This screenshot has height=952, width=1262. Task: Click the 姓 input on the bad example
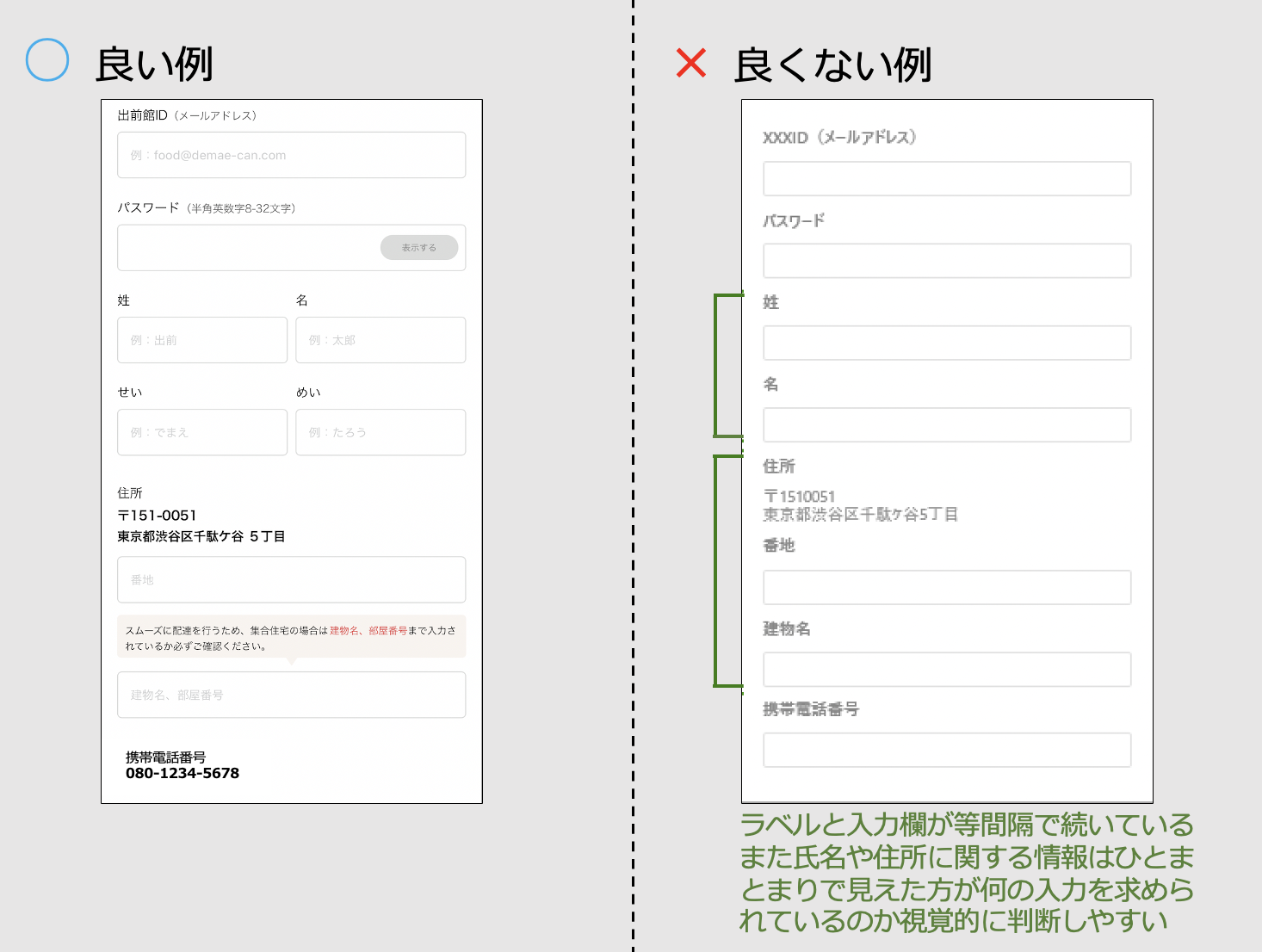coord(946,343)
